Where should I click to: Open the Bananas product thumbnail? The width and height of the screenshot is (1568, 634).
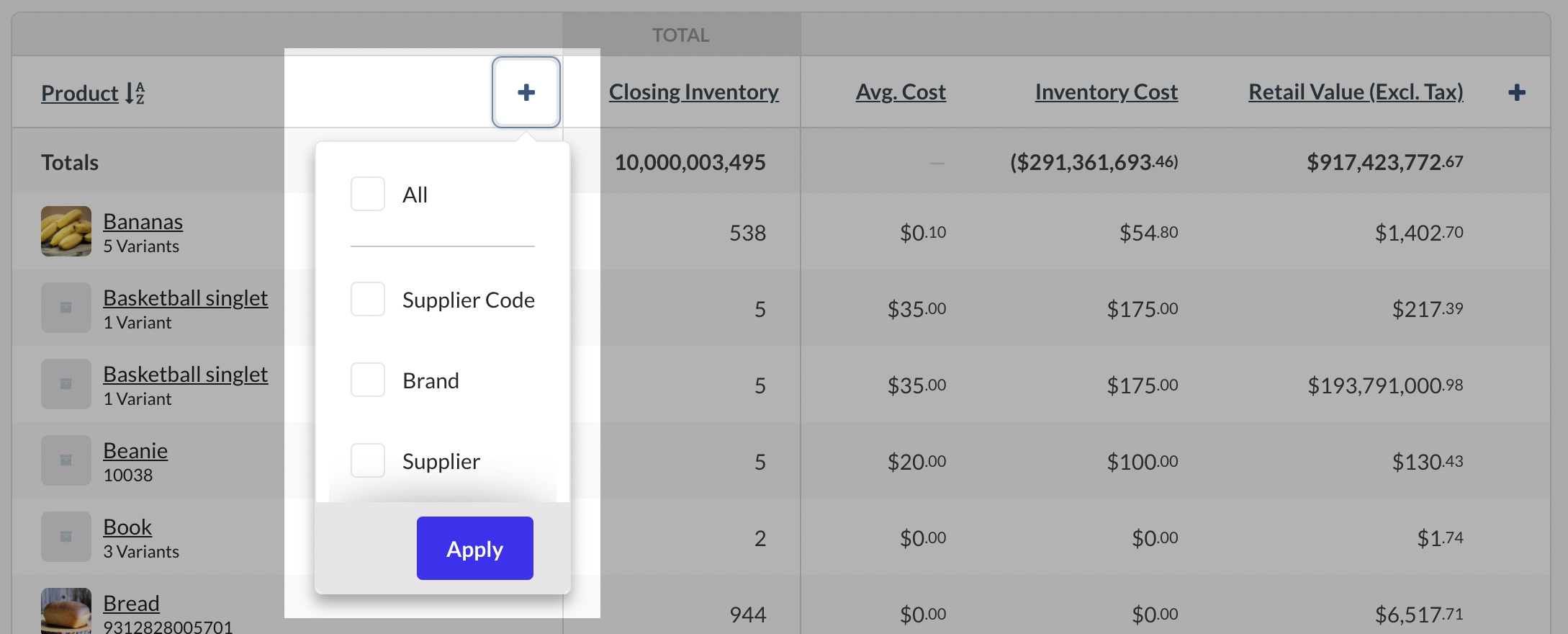pyautogui.click(x=66, y=231)
